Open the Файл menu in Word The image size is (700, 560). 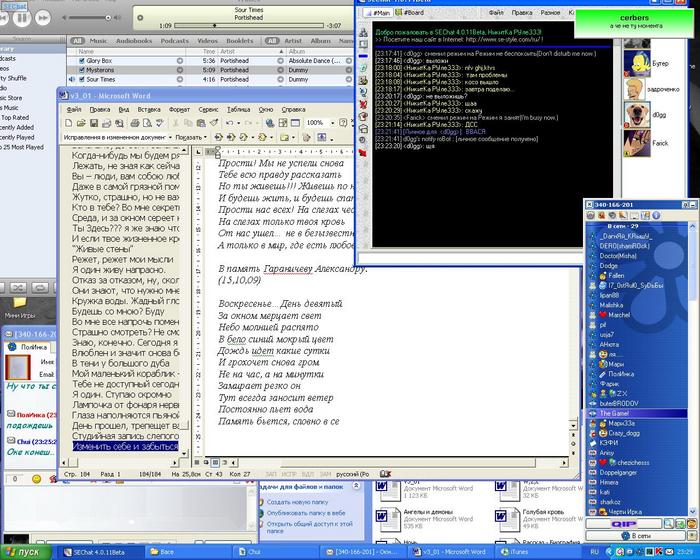[x=74, y=109]
